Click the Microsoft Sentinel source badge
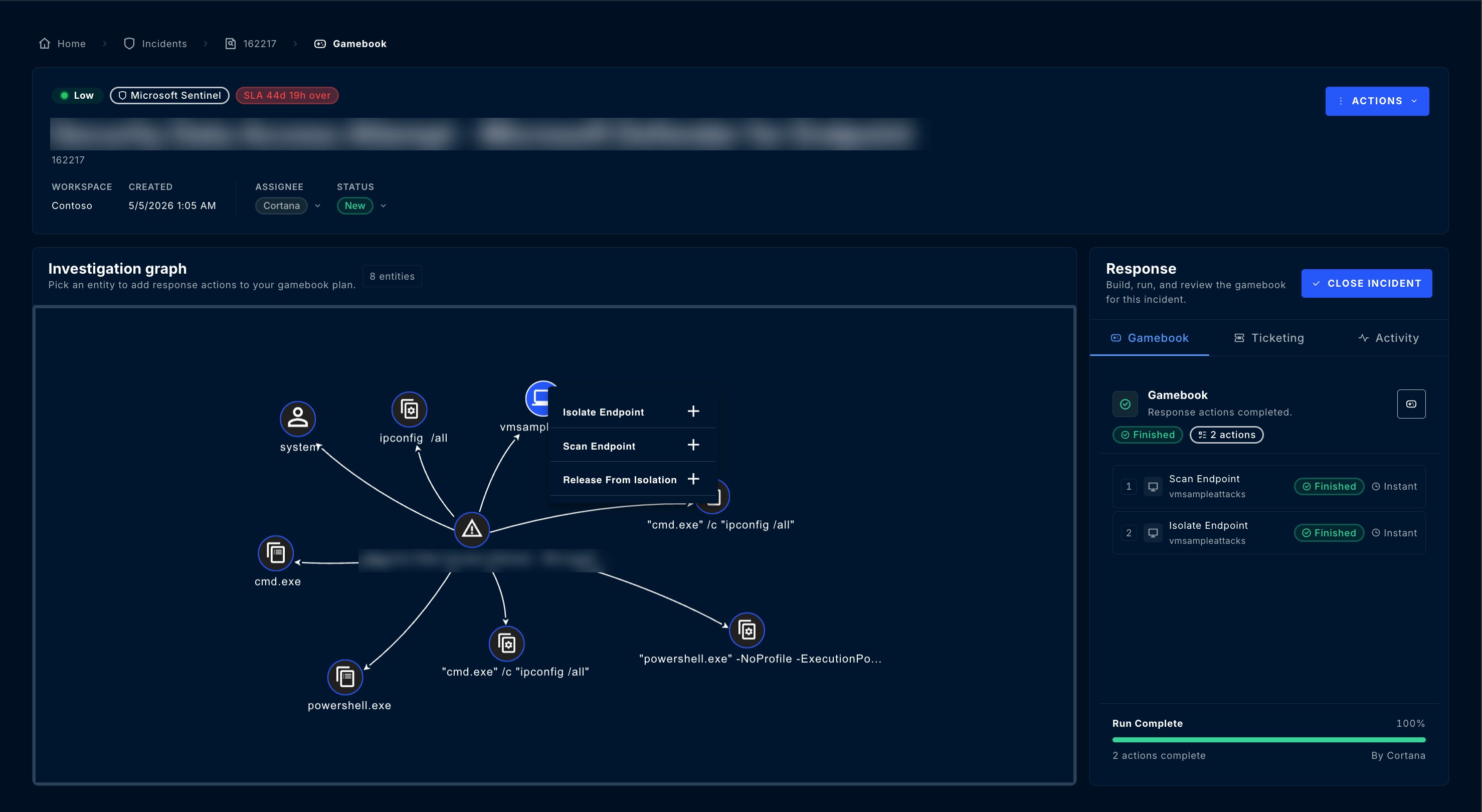Image resolution: width=1482 pixels, height=812 pixels. point(170,95)
